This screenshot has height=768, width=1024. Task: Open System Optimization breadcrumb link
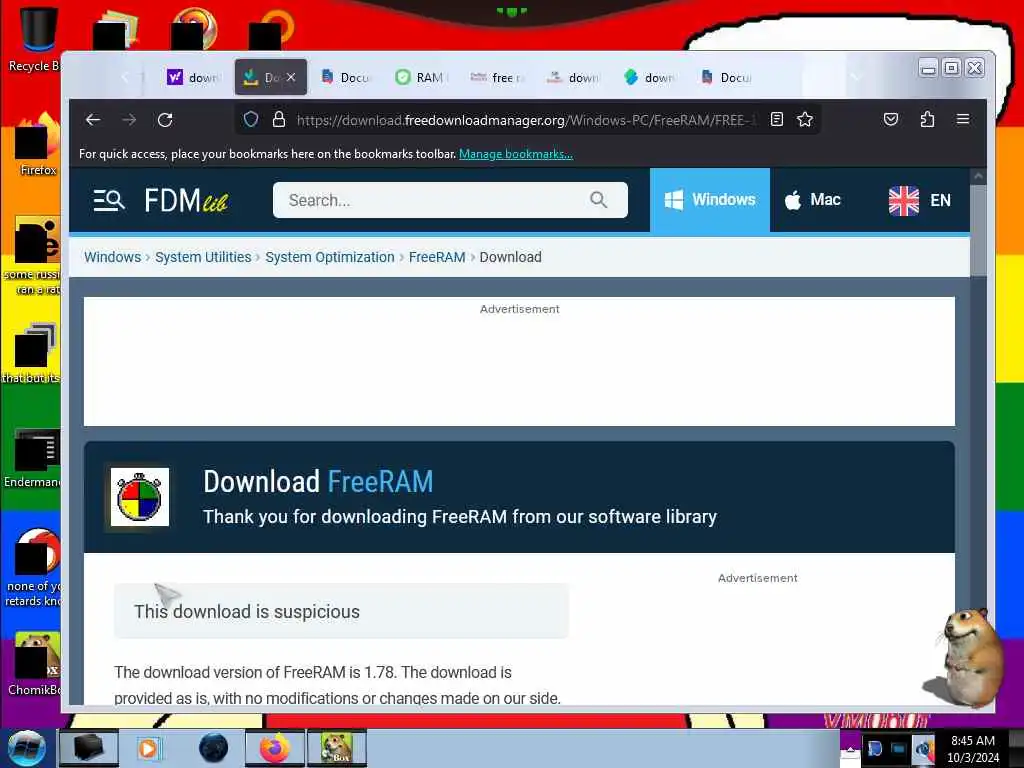(330, 257)
